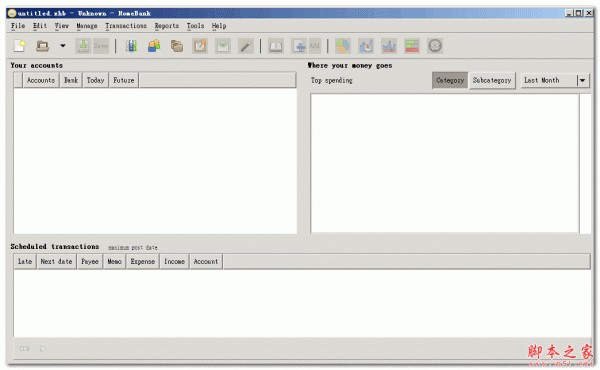Screen dimensions: 600x370
Task: Click the Bank column header
Action: tap(71, 80)
